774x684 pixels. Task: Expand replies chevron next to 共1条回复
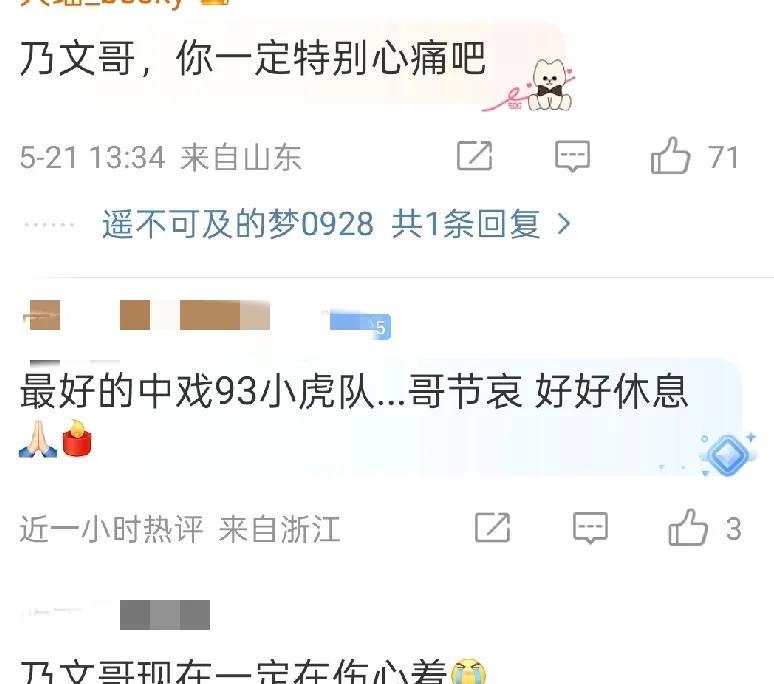coord(564,224)
